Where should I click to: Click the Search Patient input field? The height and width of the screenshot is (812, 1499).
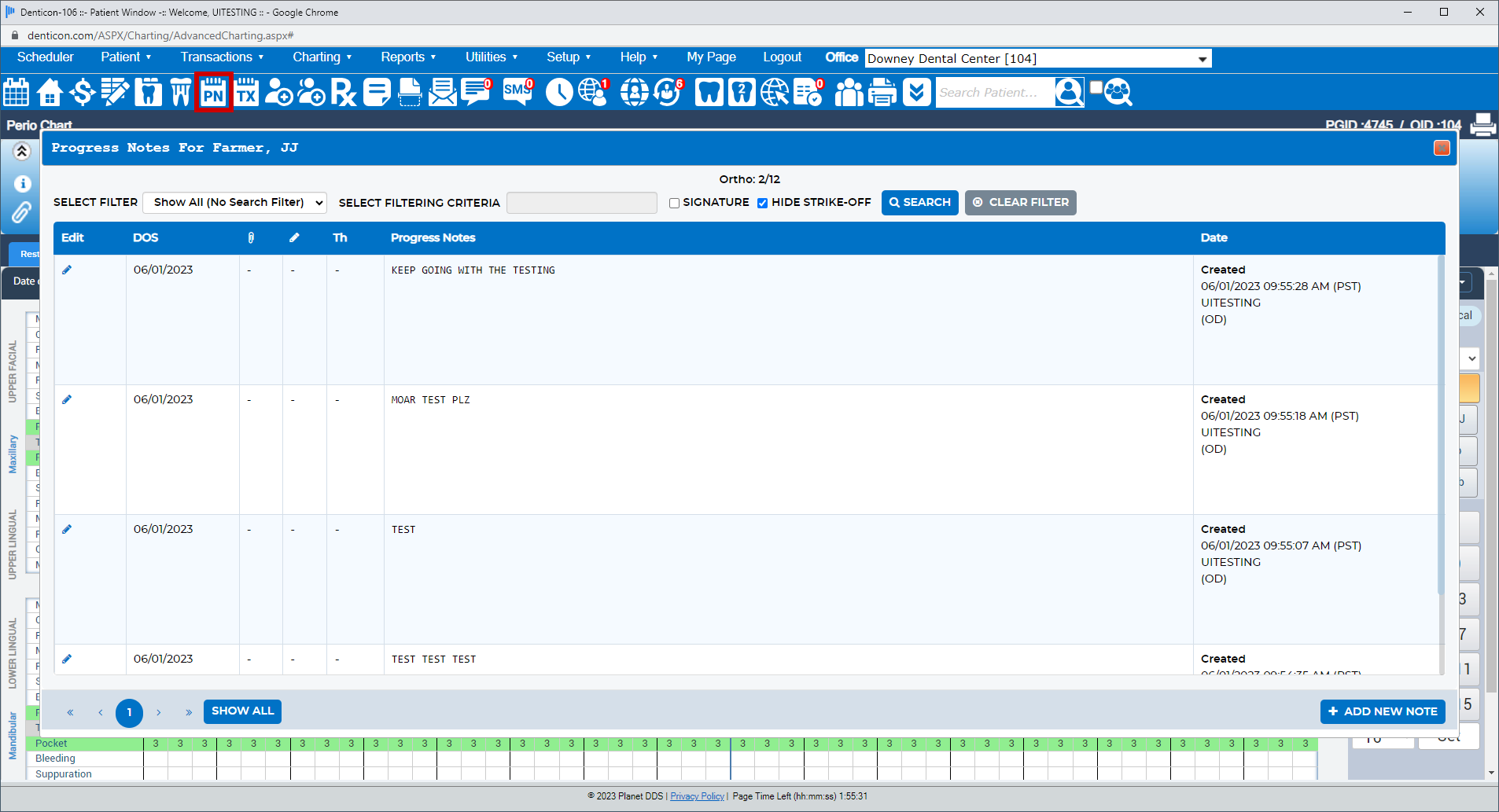[995, 92]
